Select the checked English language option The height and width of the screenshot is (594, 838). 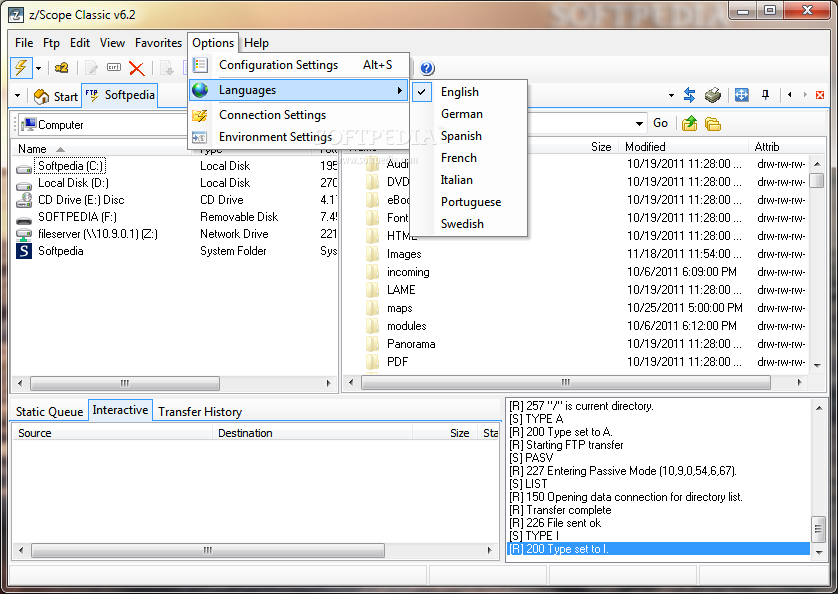click(469, 92)
